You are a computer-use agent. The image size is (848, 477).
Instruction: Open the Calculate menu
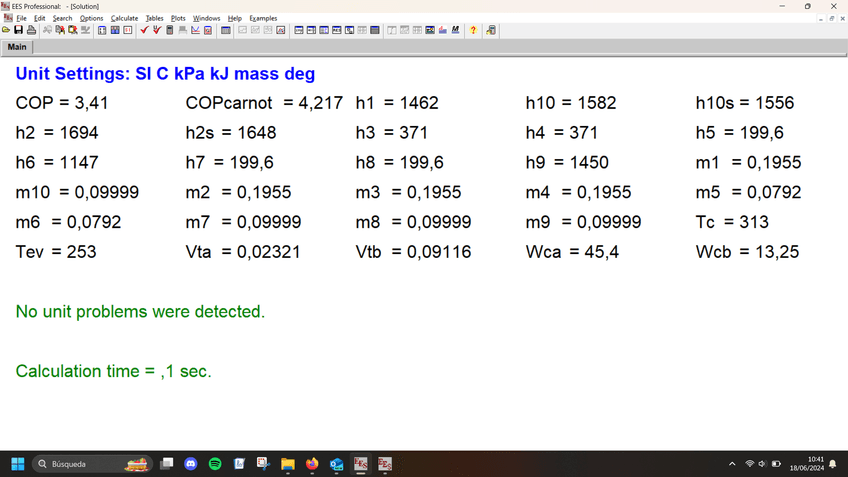(x=124, y=18)
